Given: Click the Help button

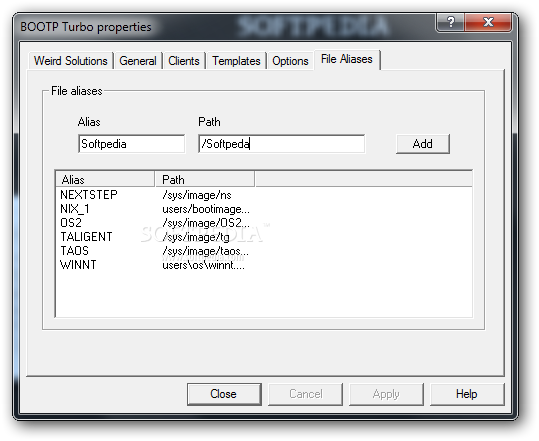Looking at the screenshot, I should 467,394.
